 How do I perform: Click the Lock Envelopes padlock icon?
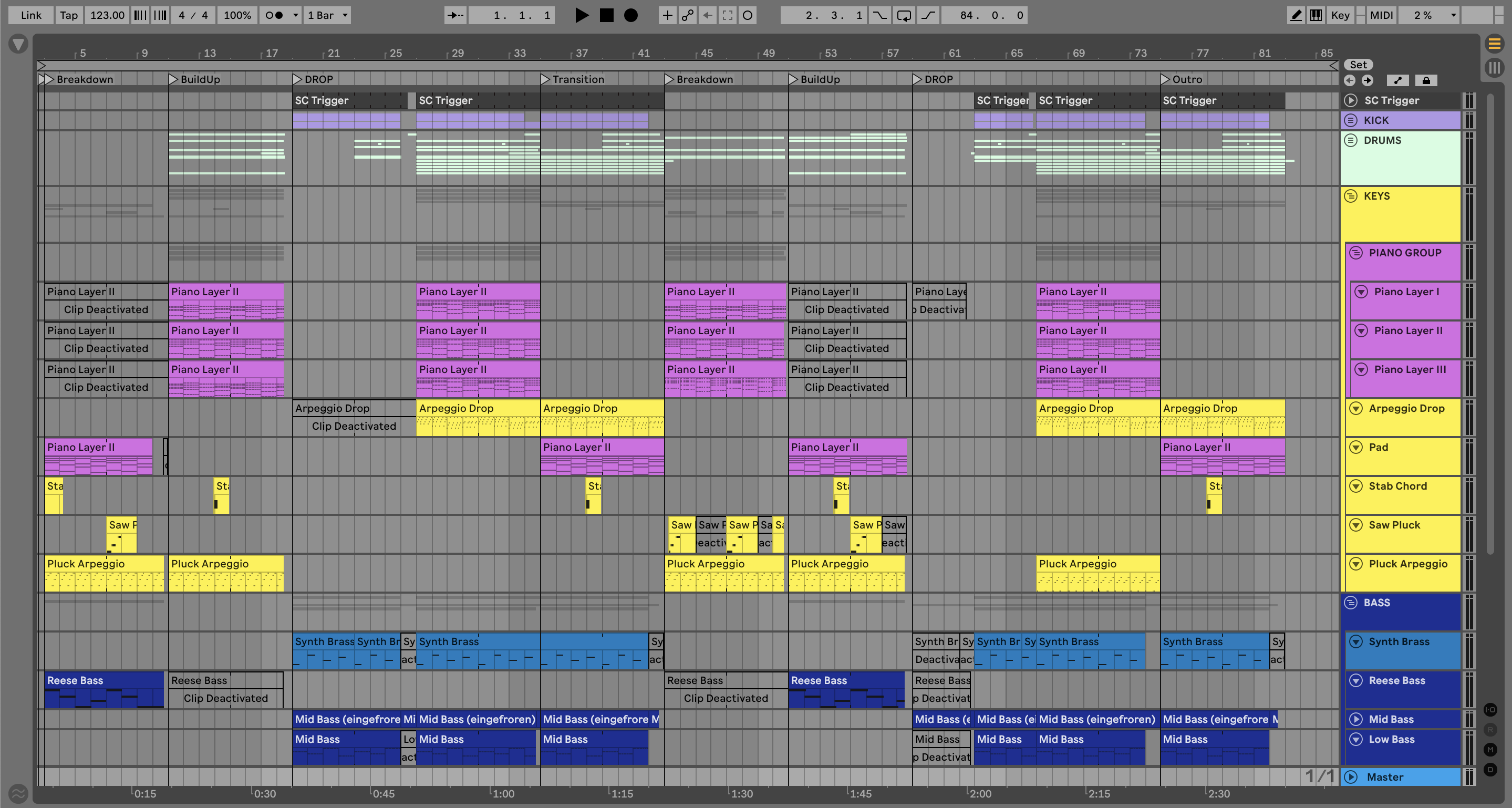1426,80
